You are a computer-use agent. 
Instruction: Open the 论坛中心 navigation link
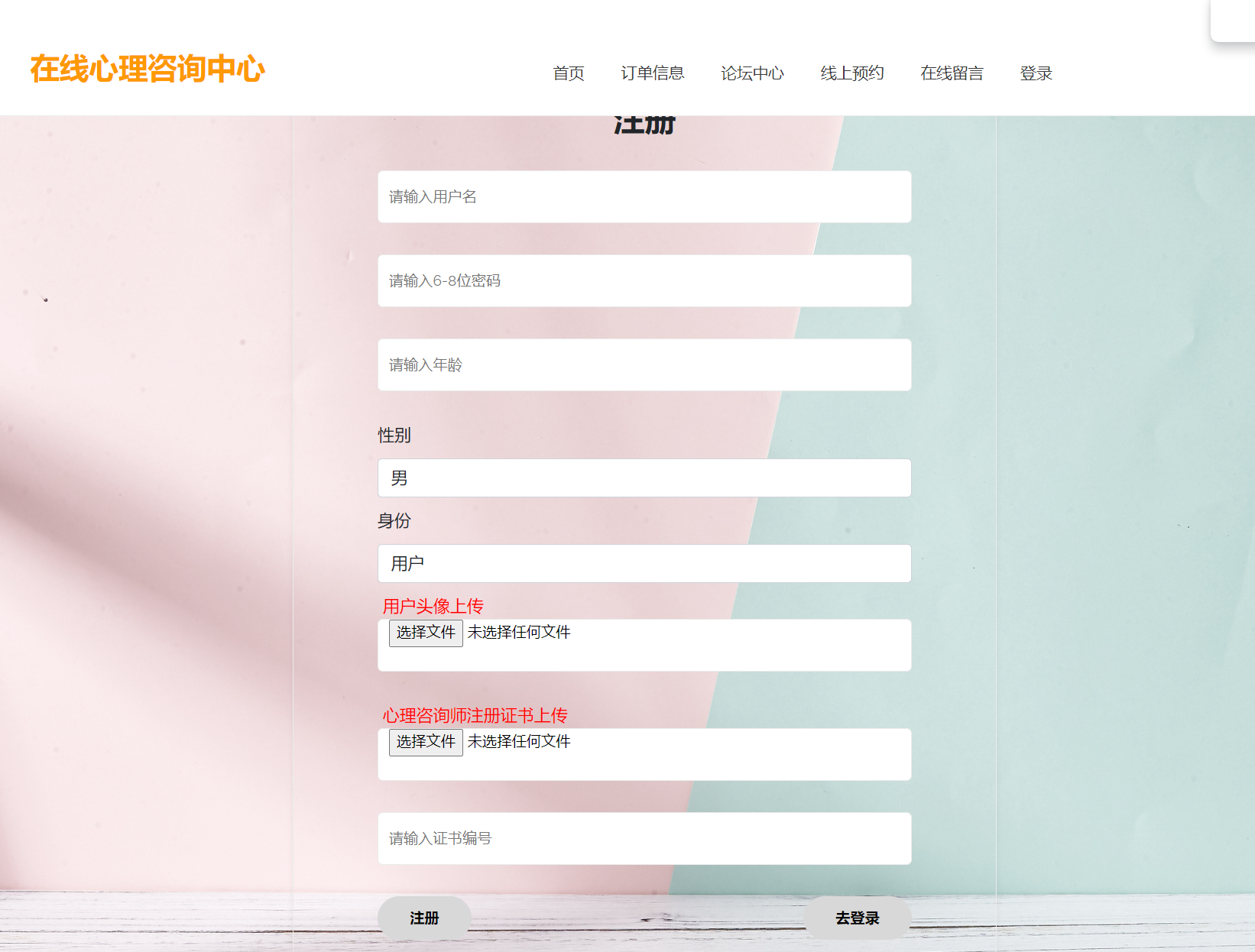pos(752,73)
